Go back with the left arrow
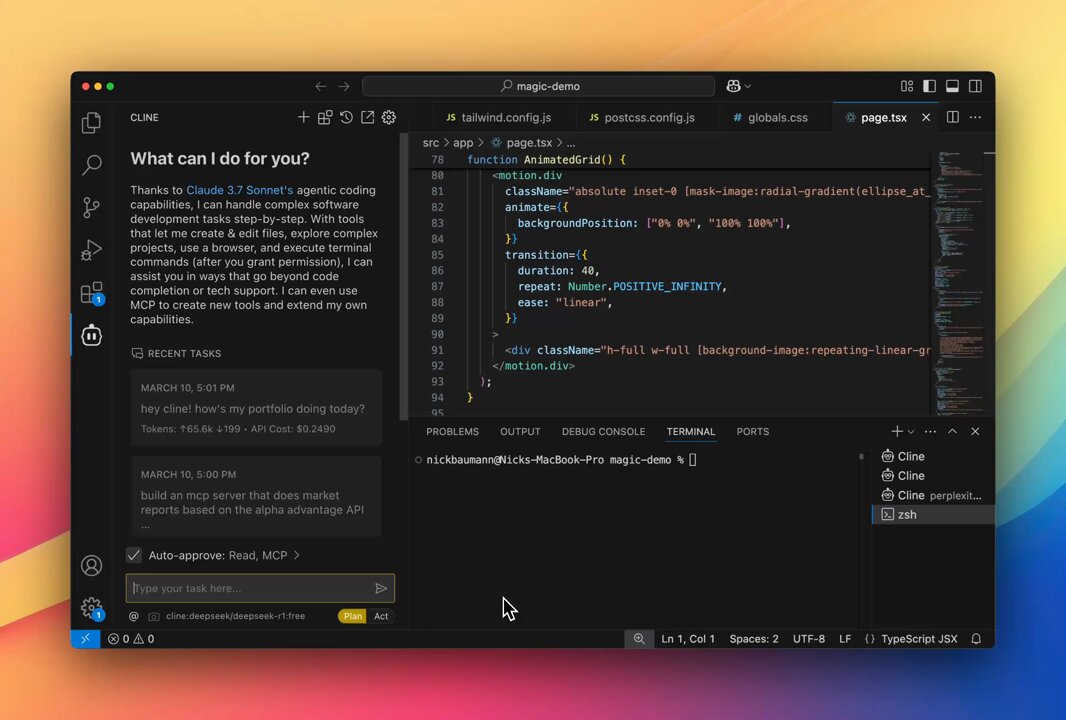Screen dimensions: 1066x720 (321, 86)
